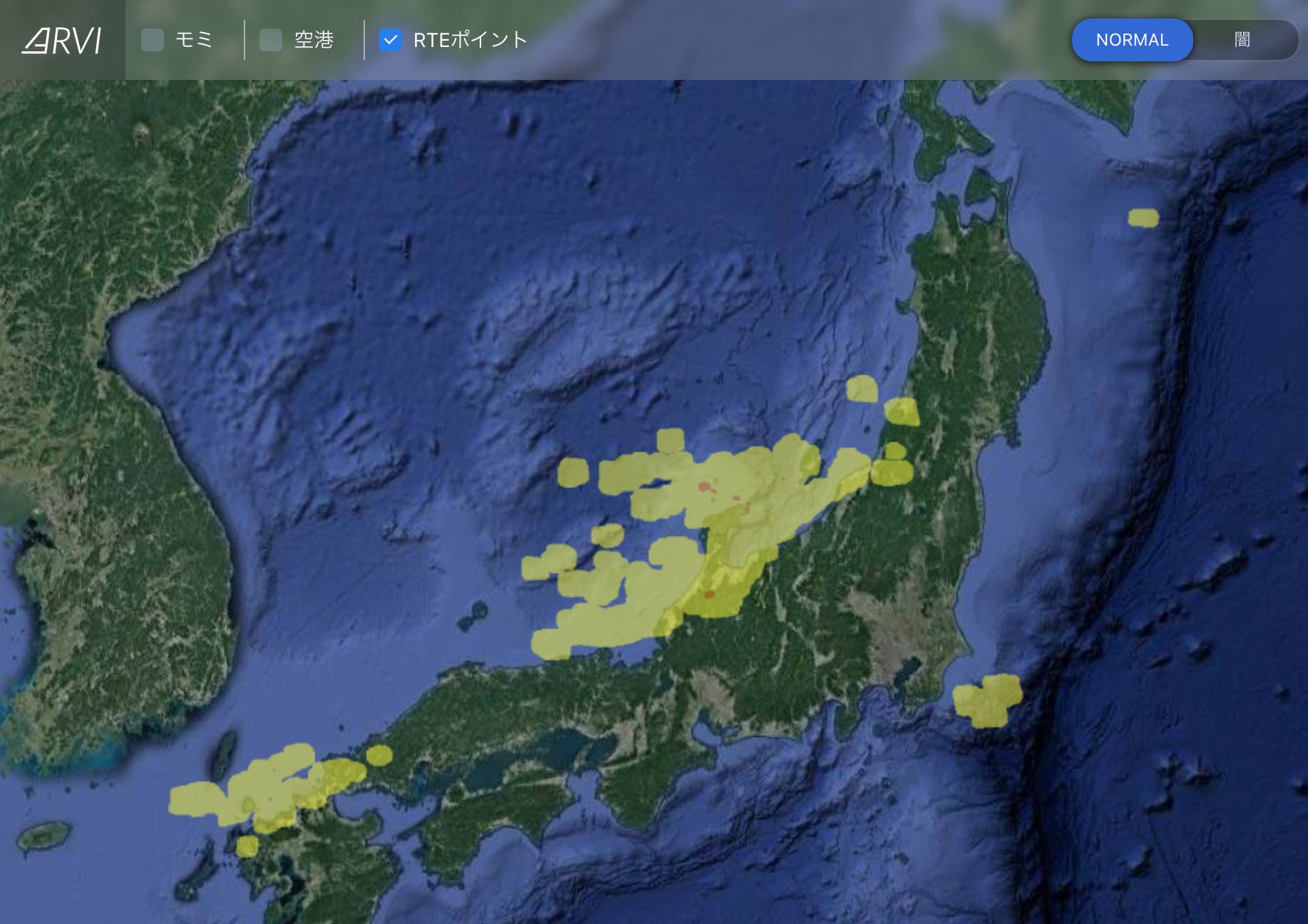The image size is (1308, 924).
Task: Click the ARVI logo
Action: 62,41
